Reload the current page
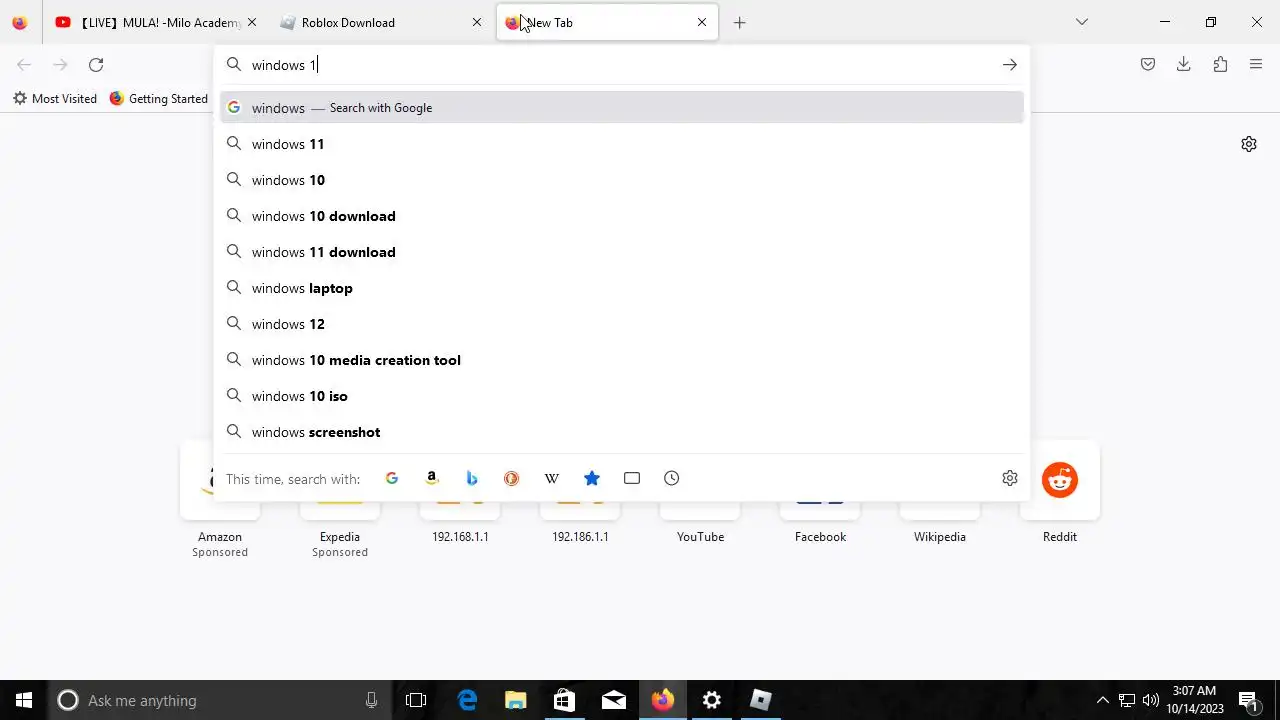This screenshot has width=1280, height=720. (96, 65)
